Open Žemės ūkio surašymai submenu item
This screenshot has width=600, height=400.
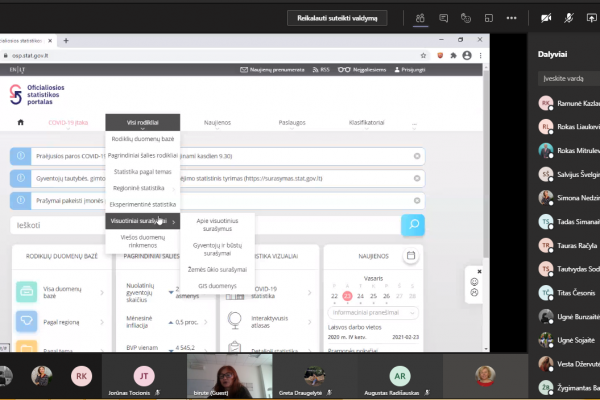pyautogui.click(x=217, y=269)
